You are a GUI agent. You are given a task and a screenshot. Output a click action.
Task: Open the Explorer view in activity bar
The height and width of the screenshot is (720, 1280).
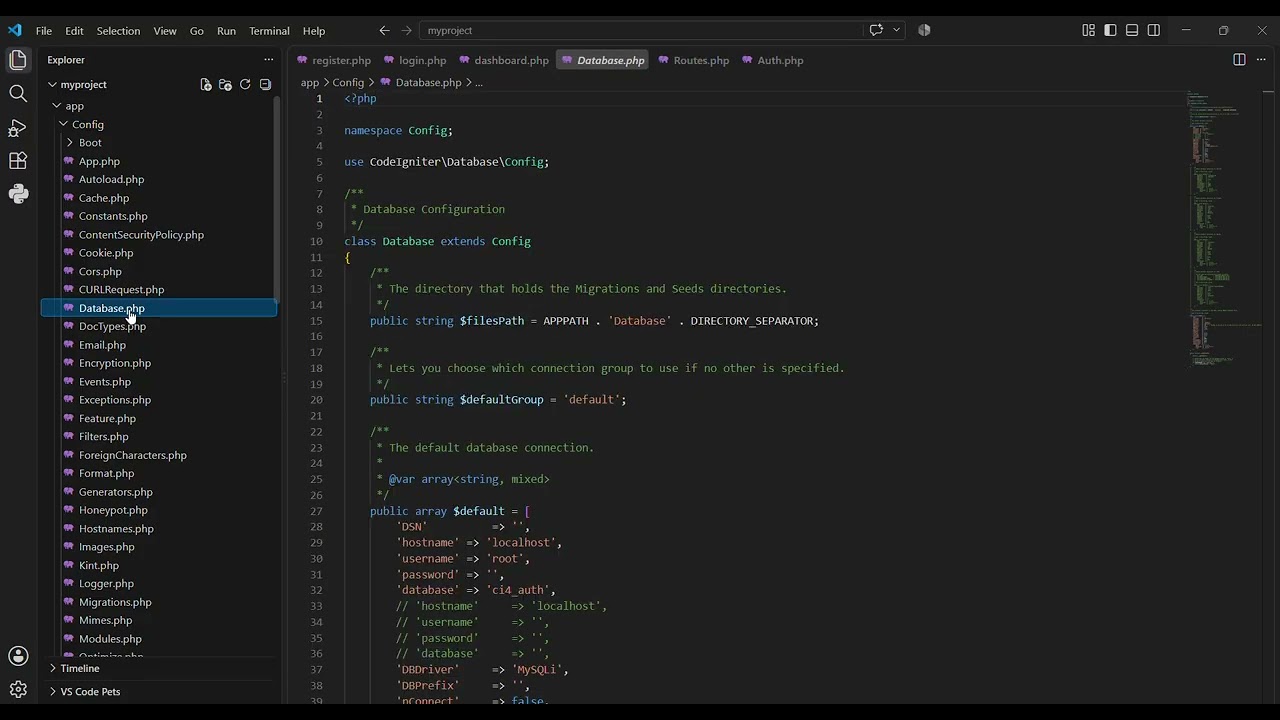18,60
